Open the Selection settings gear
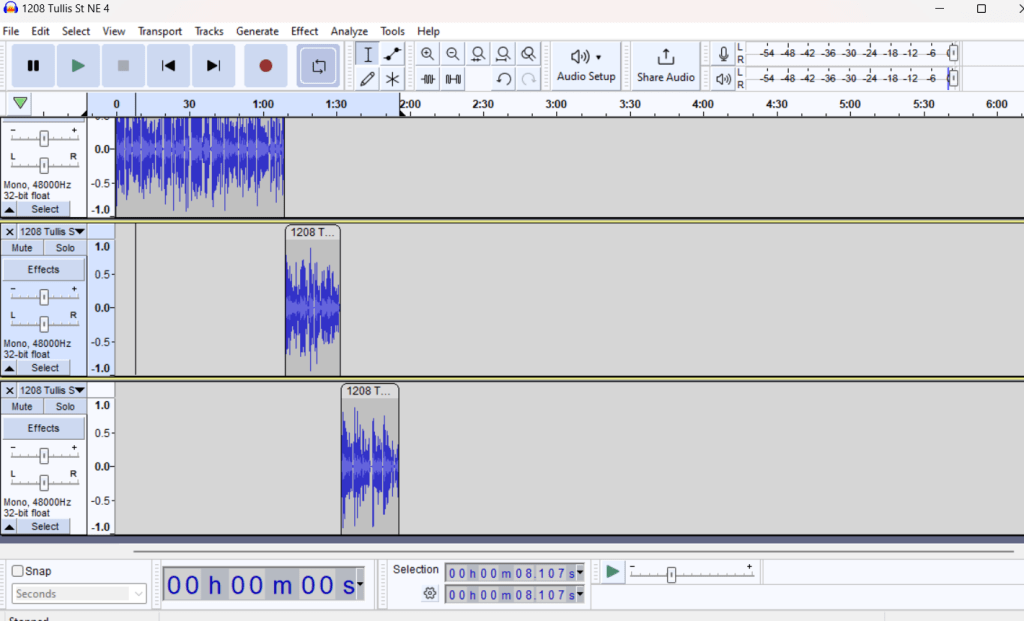This screenshot has height=621, width=1024. (430, 594)
